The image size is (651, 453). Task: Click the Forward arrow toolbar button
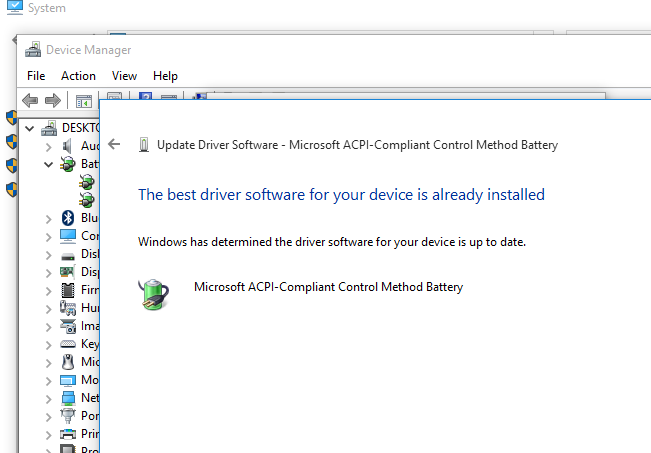[53, 100]
